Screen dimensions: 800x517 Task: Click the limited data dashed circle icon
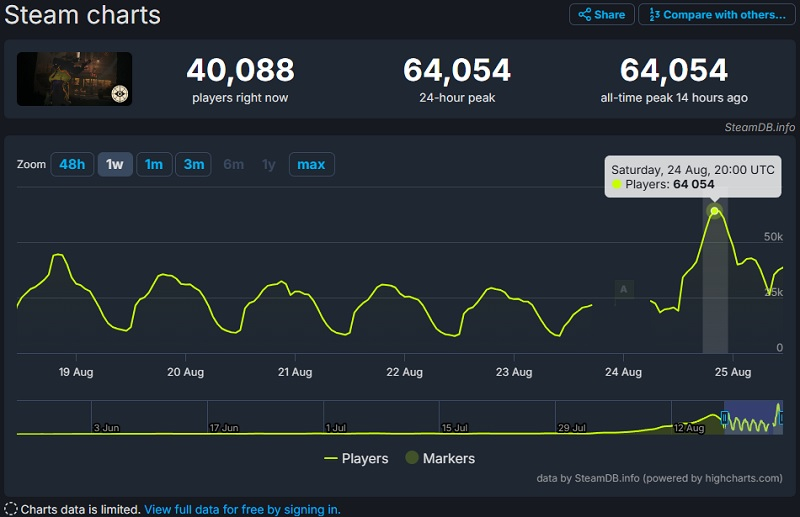pyautogui.click(x=11, y=509)
